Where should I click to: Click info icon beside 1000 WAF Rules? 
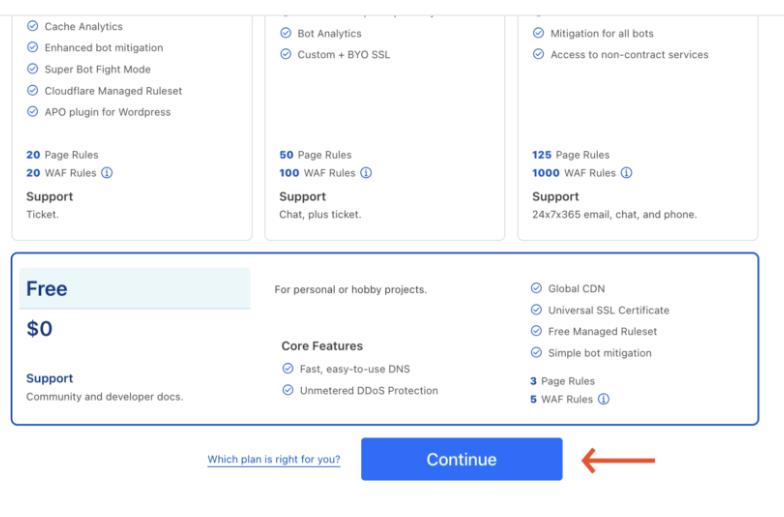(626, 172)
